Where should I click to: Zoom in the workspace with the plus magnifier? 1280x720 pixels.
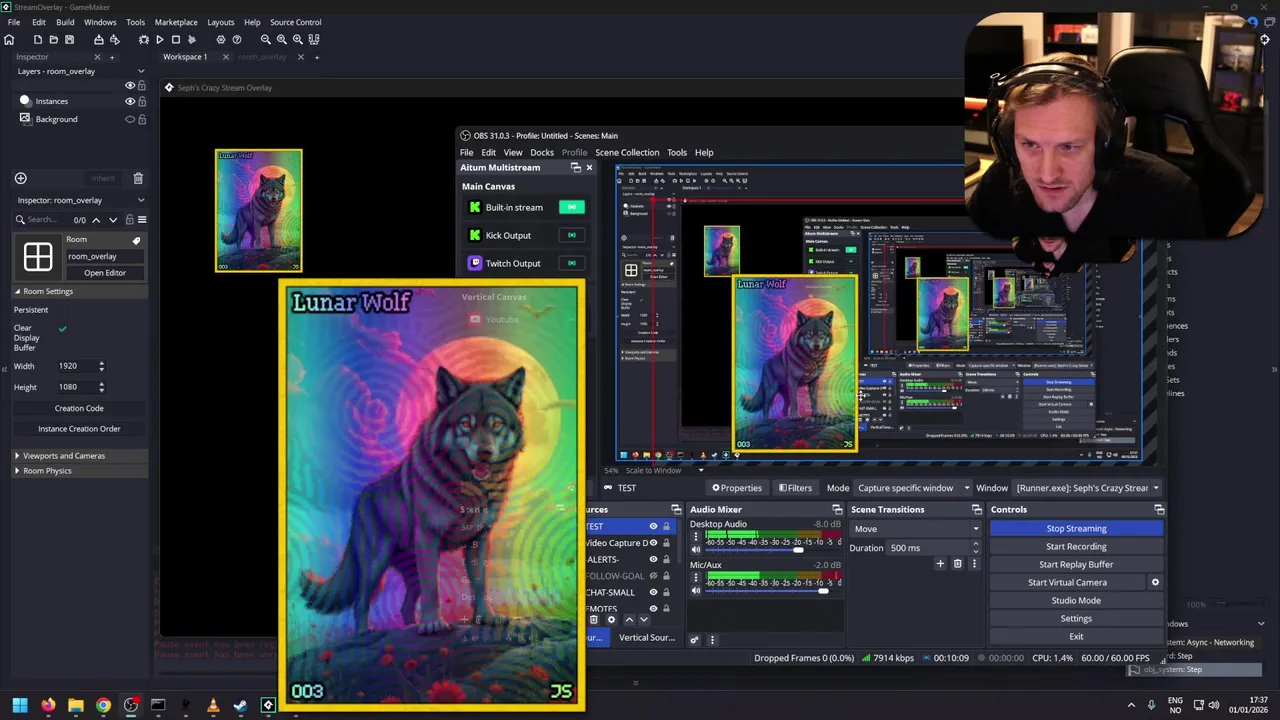(298, 39)
